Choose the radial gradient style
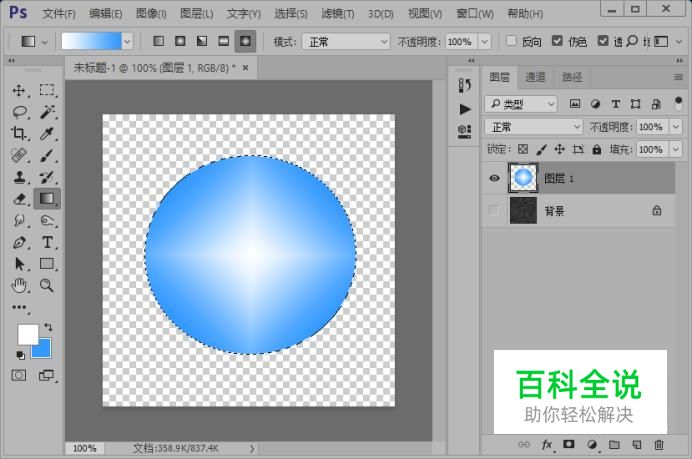692x459 pixels. click(x=180, y=41)
